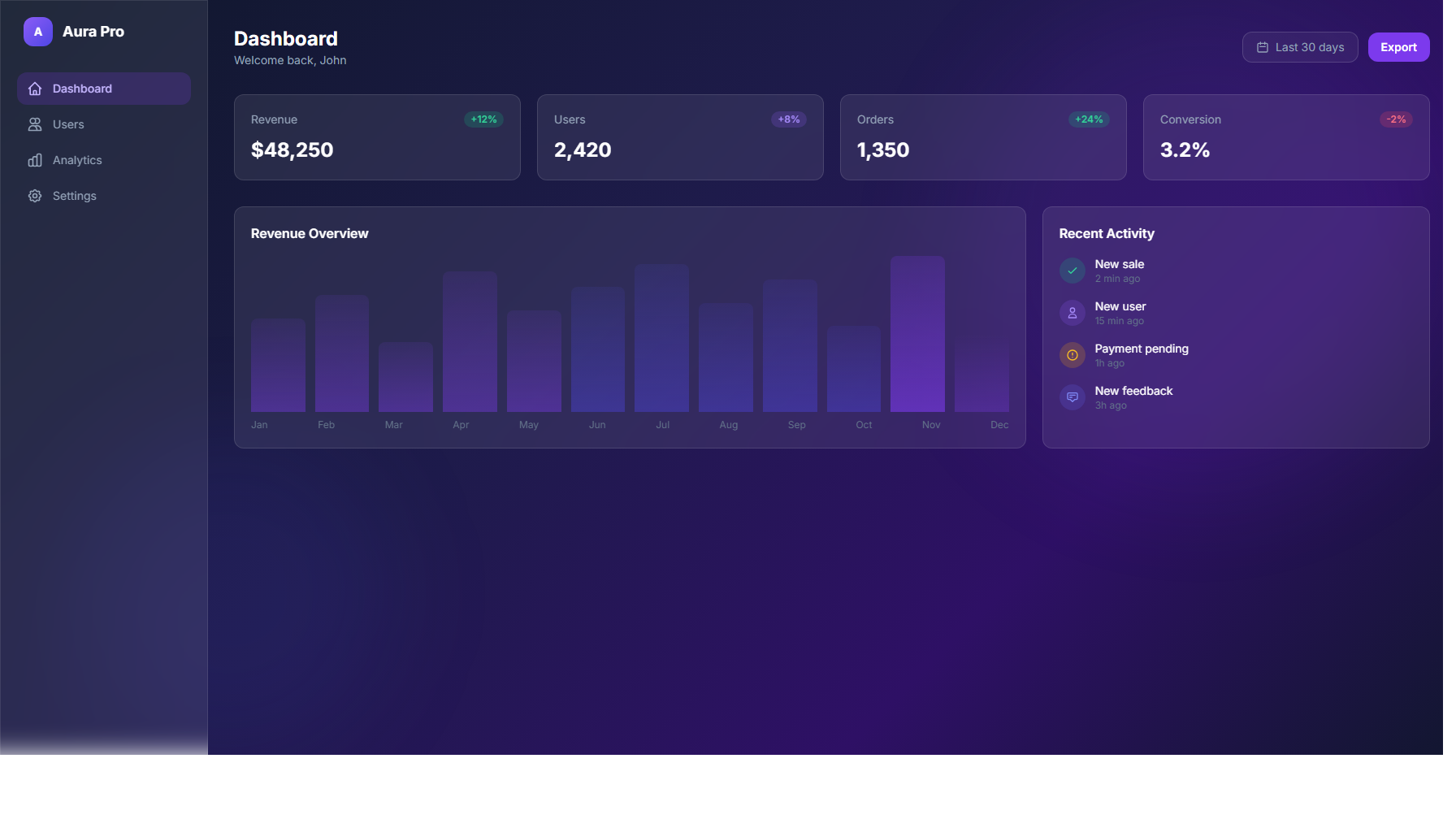Image resolution: width=1456 pixels, height=832 pixels.
Task: Click the Welcome back, John subtitle
Action: [290, 60]
